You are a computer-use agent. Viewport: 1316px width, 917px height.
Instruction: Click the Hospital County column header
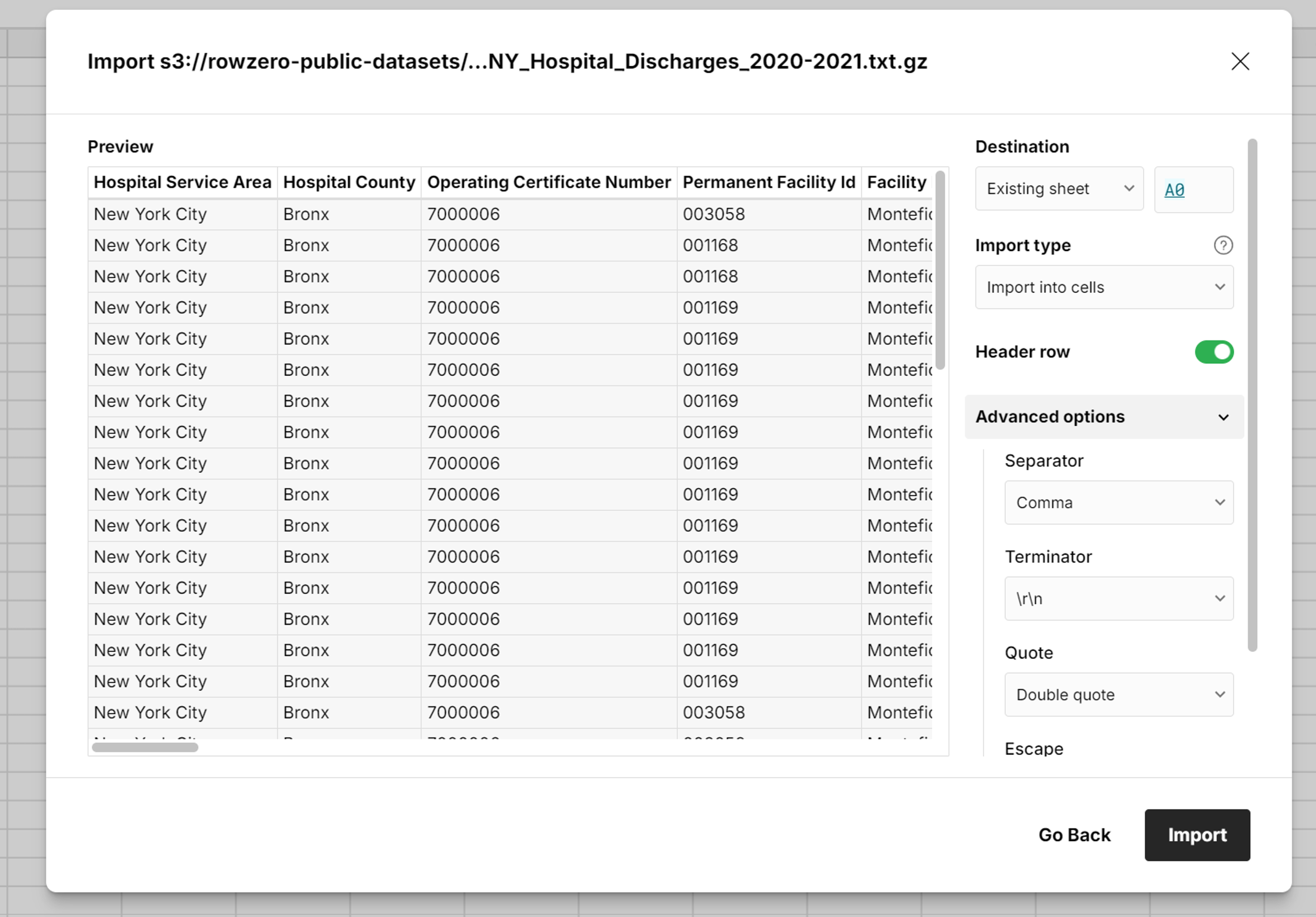pyautogui.click(x=349, y=182)
